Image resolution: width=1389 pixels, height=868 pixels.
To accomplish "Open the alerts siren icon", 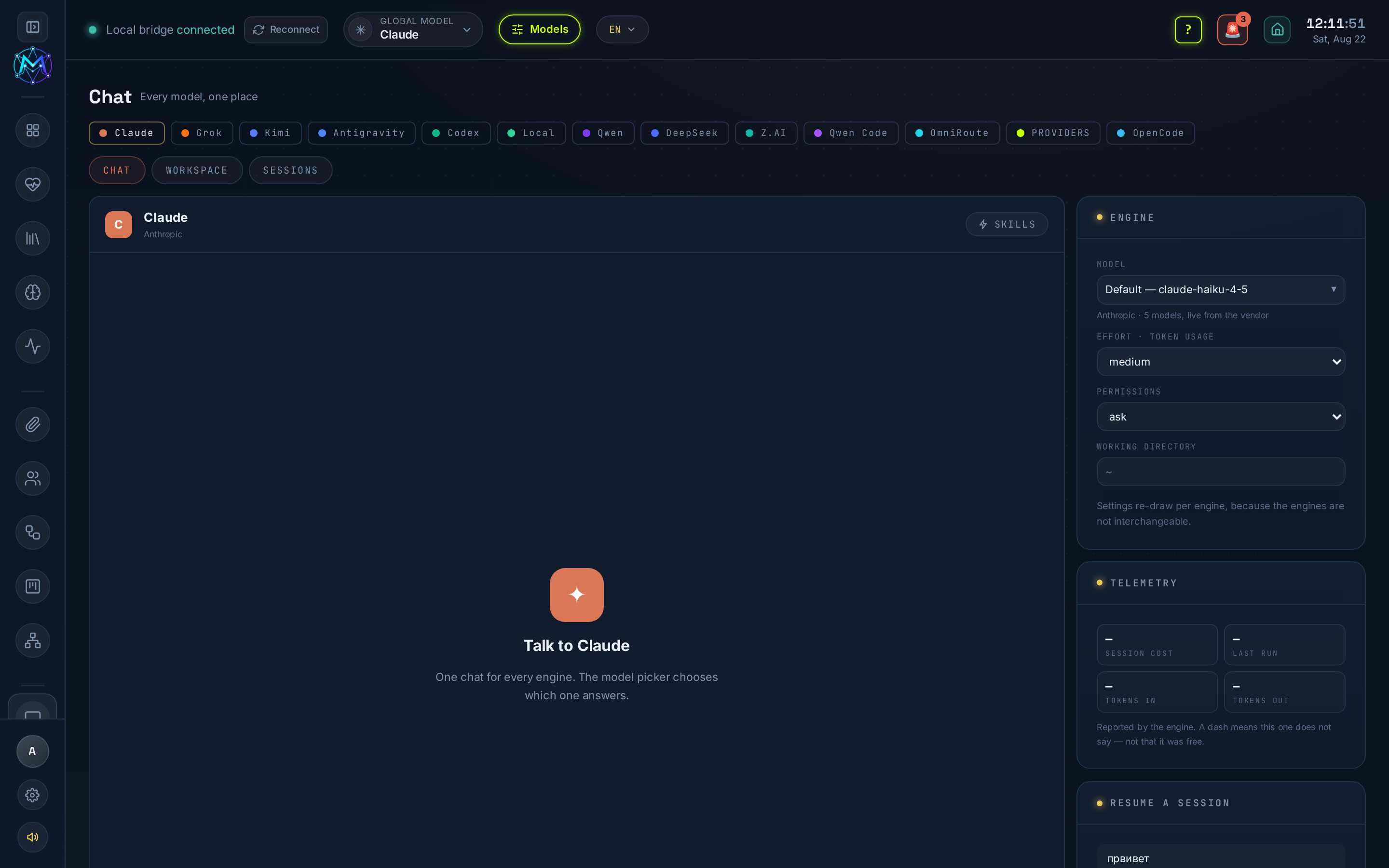I will click(1232, 29).
